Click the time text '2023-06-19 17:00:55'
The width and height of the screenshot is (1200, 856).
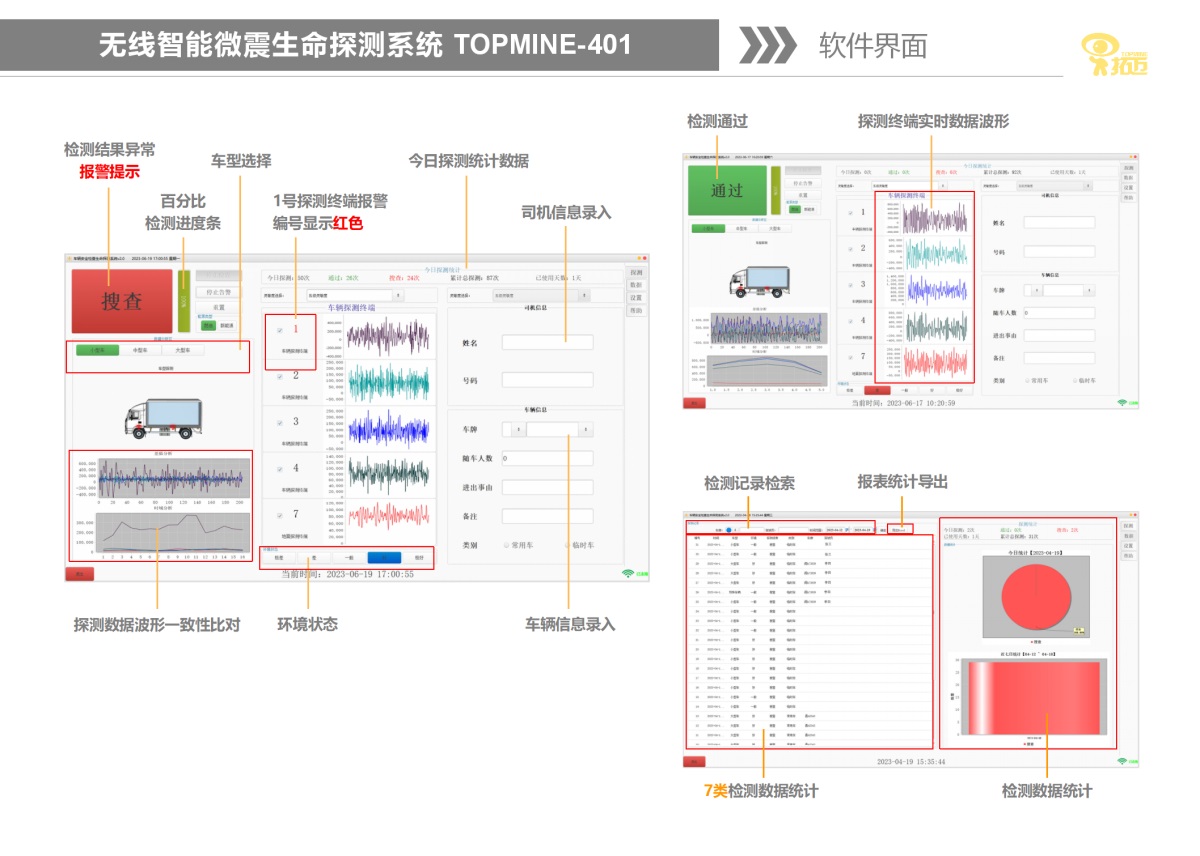[368, 575]
